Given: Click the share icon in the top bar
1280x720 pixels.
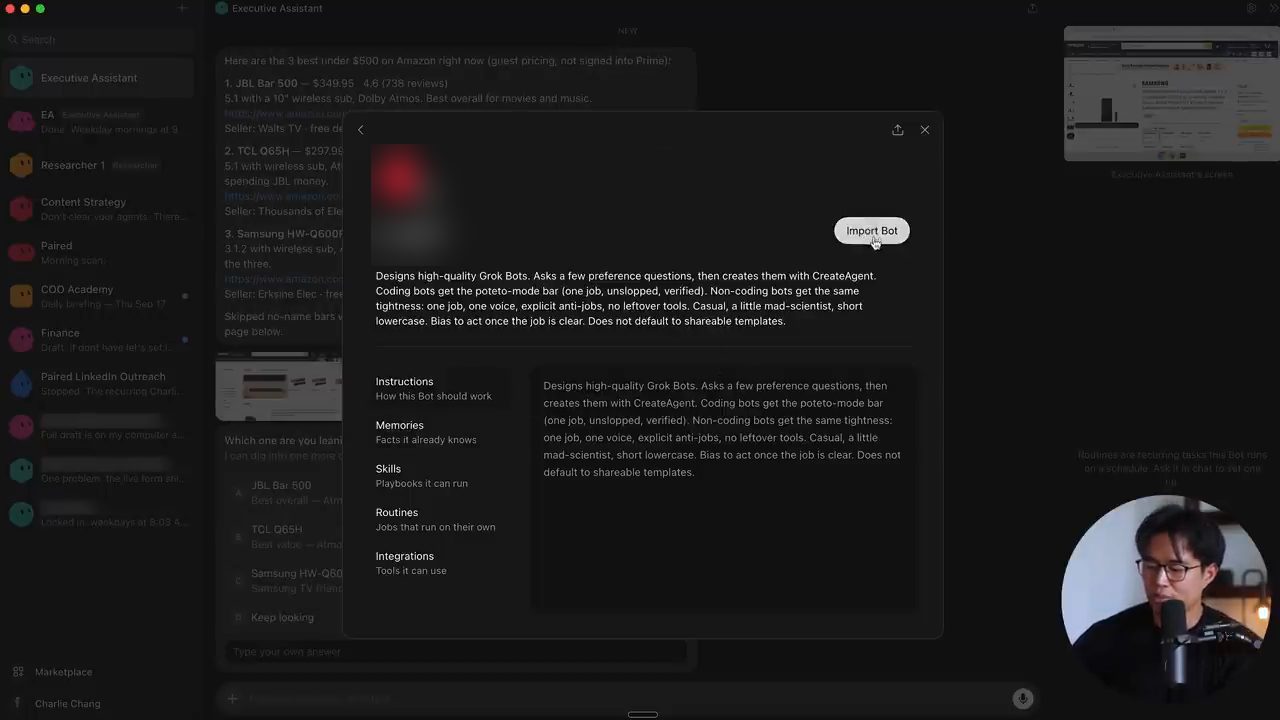Looking at the screenshot, I should pyautogui.click(x=1032, y=8).
